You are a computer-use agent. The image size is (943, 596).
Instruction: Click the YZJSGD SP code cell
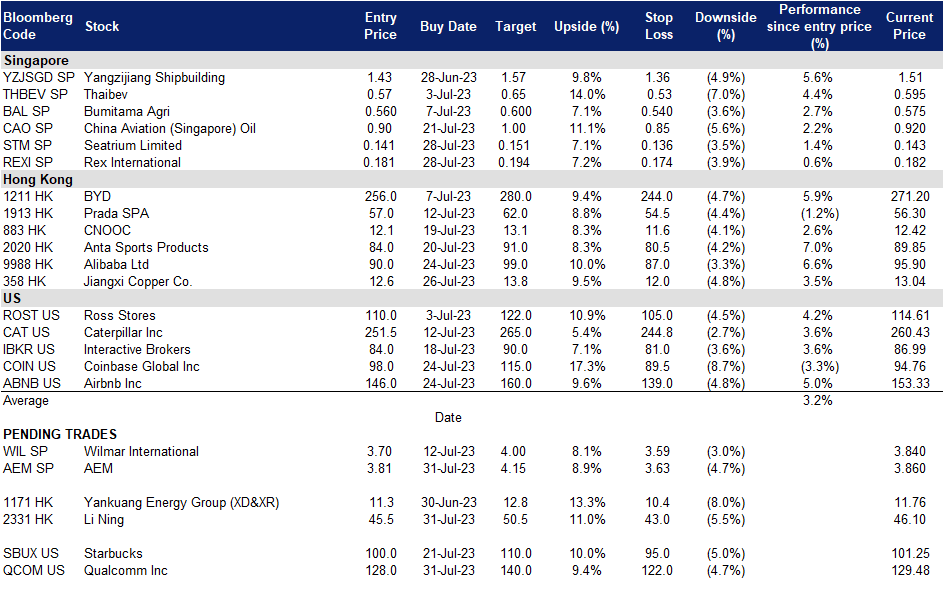(x=39, y=78)
